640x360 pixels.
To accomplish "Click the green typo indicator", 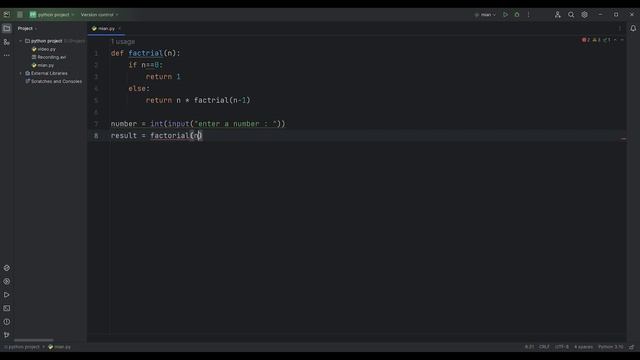I will [x=607, y=40].
